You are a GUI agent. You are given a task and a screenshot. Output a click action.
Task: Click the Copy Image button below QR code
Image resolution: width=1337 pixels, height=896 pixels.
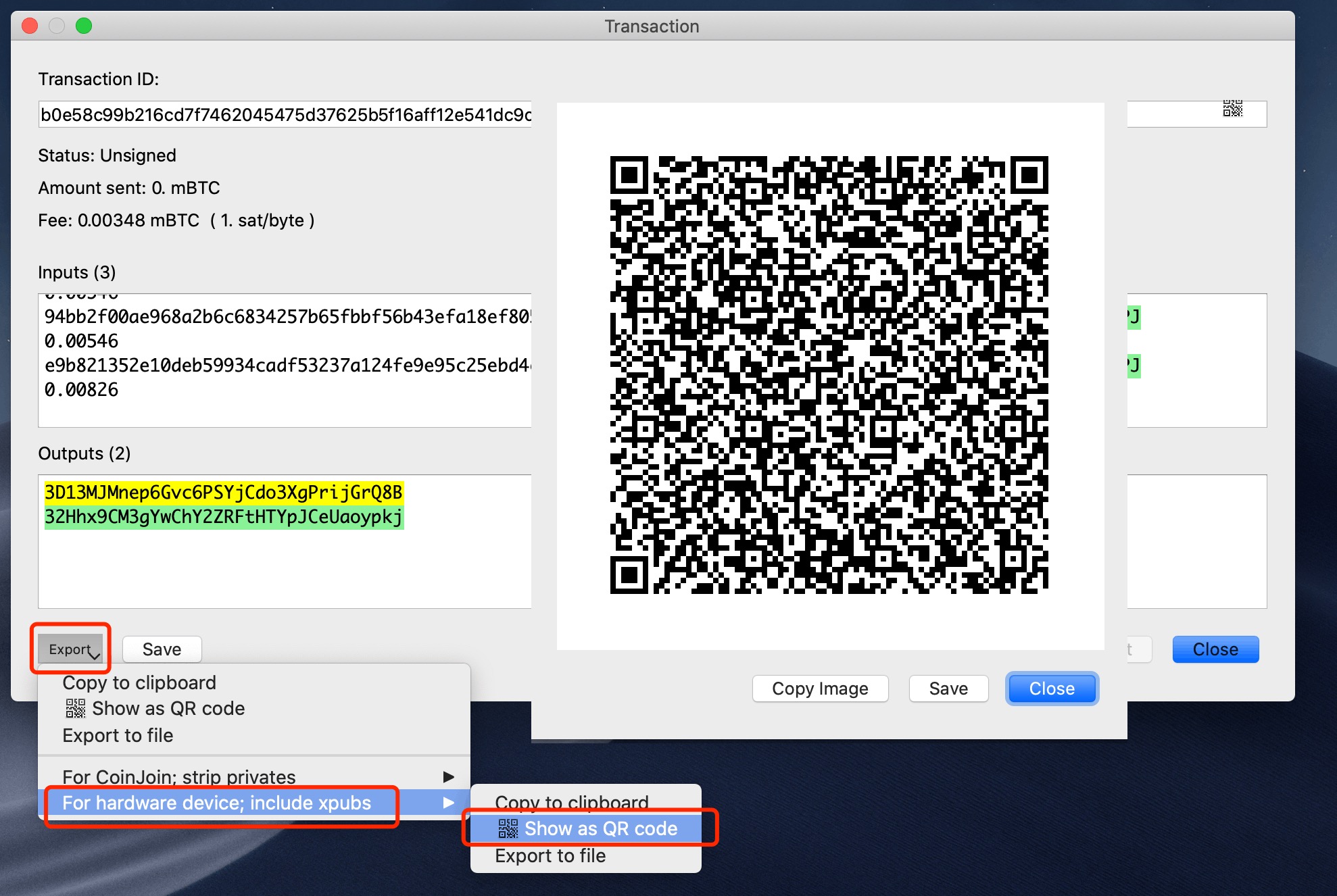[820, 689]
